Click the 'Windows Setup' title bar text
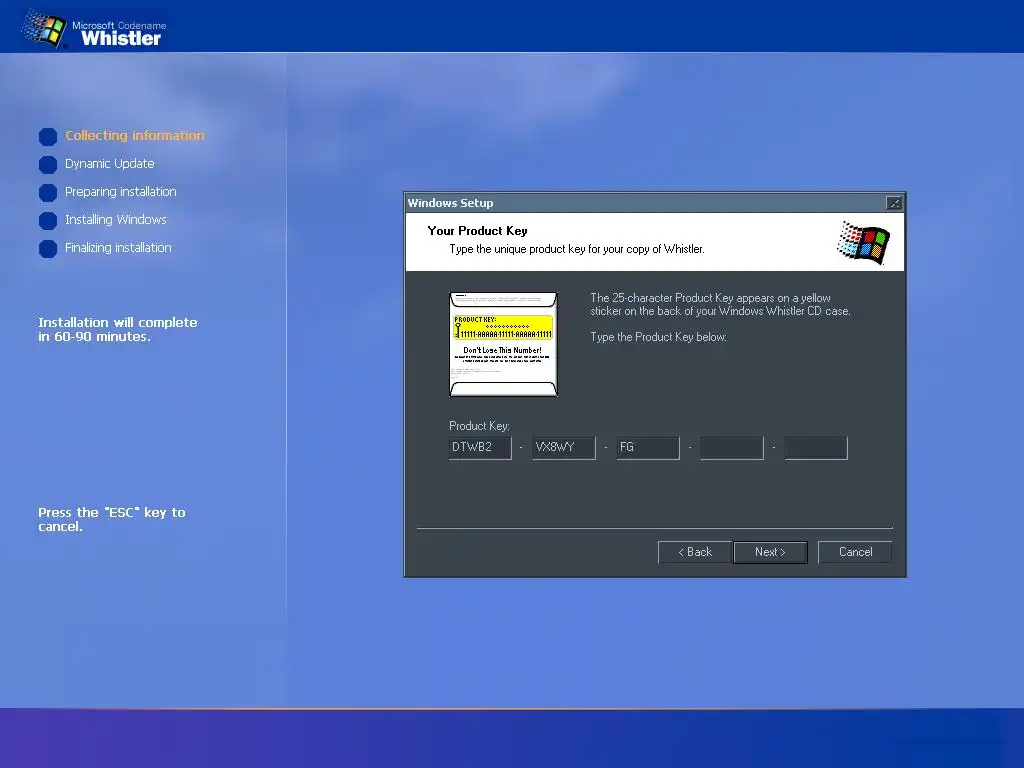Screen dimensions: 1024x768 click(x=451, y=203)
